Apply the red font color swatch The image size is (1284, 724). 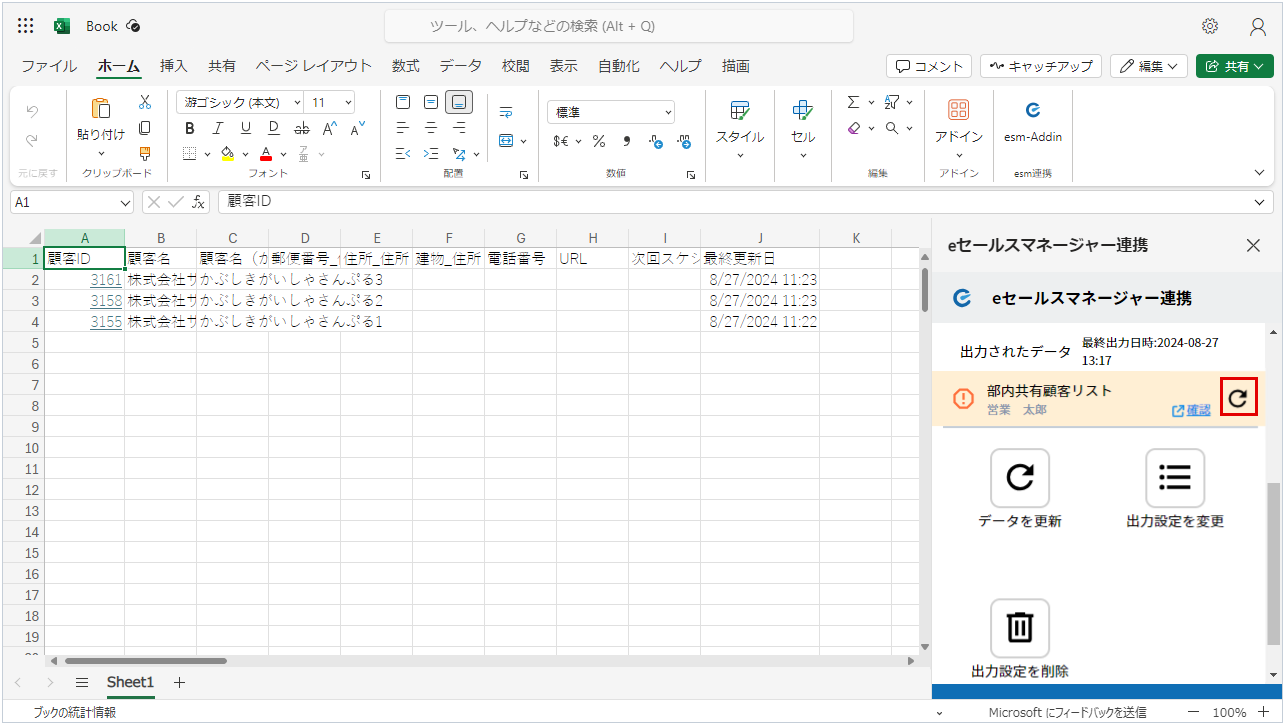click(x=266, y=154)
